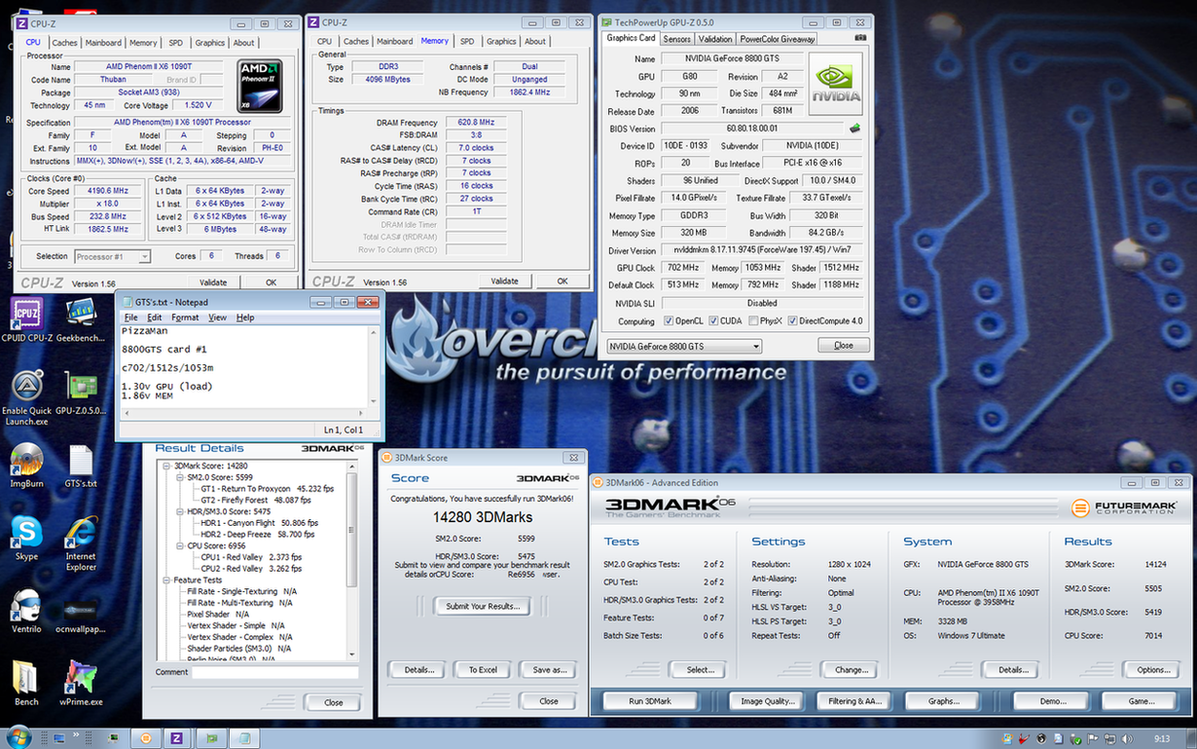Switch to Notepad via taskbar button

pyautogui.click(x=244, y=738)
